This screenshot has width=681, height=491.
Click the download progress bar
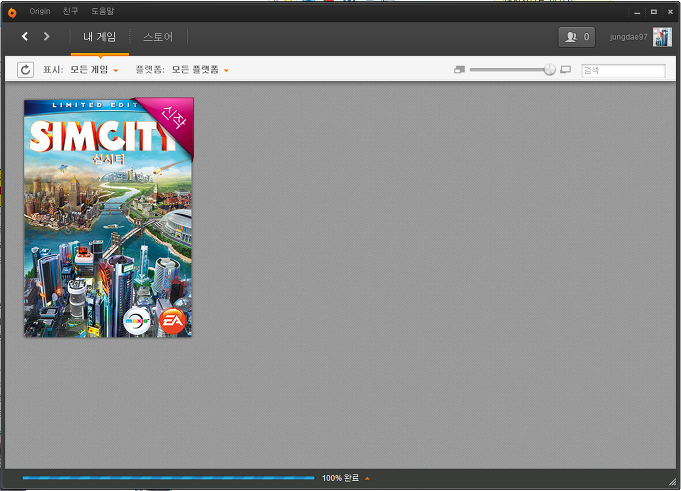point(169,478)
